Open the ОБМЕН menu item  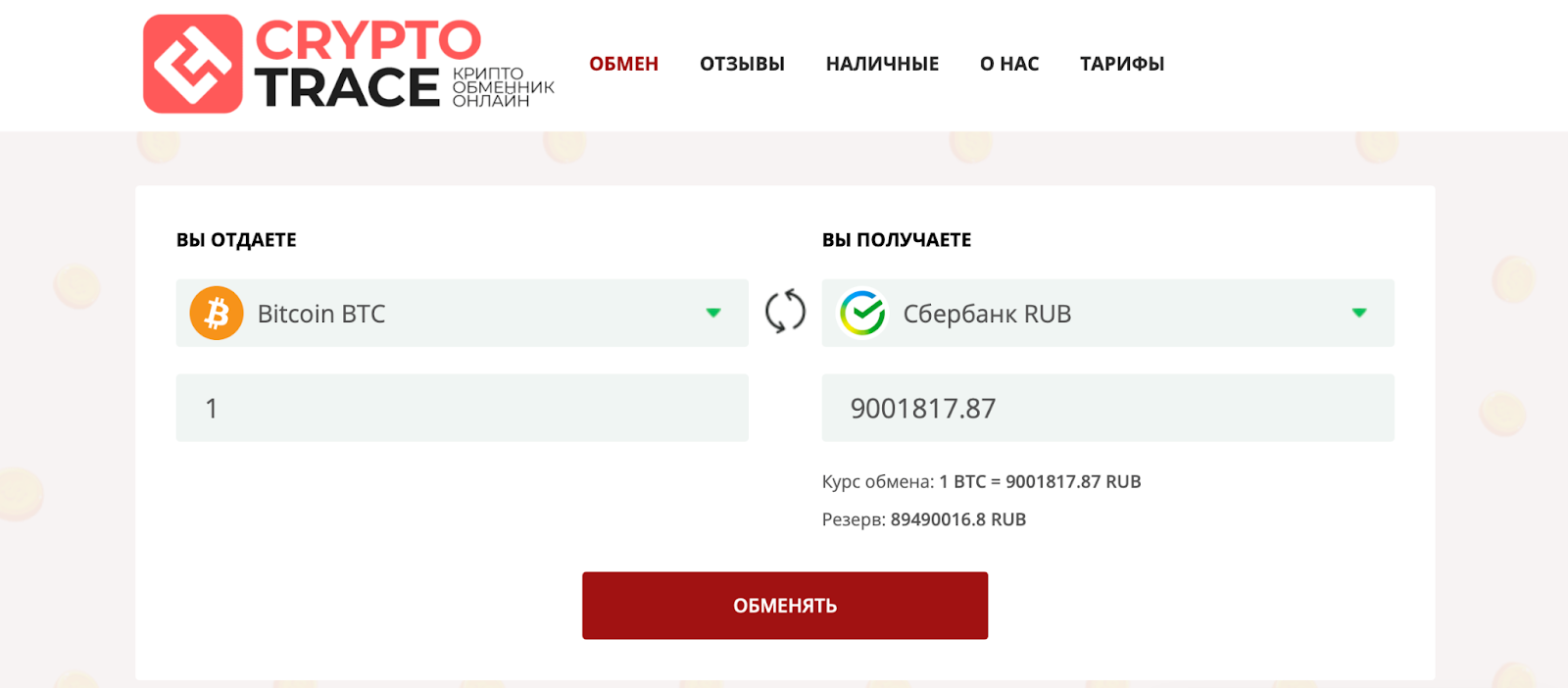623,64
